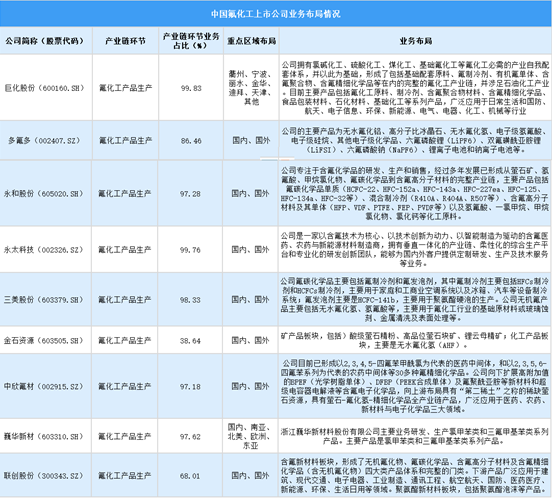Click the percentage value 99.83
This screenshot has width=554, height=502.
pos(191,88)
